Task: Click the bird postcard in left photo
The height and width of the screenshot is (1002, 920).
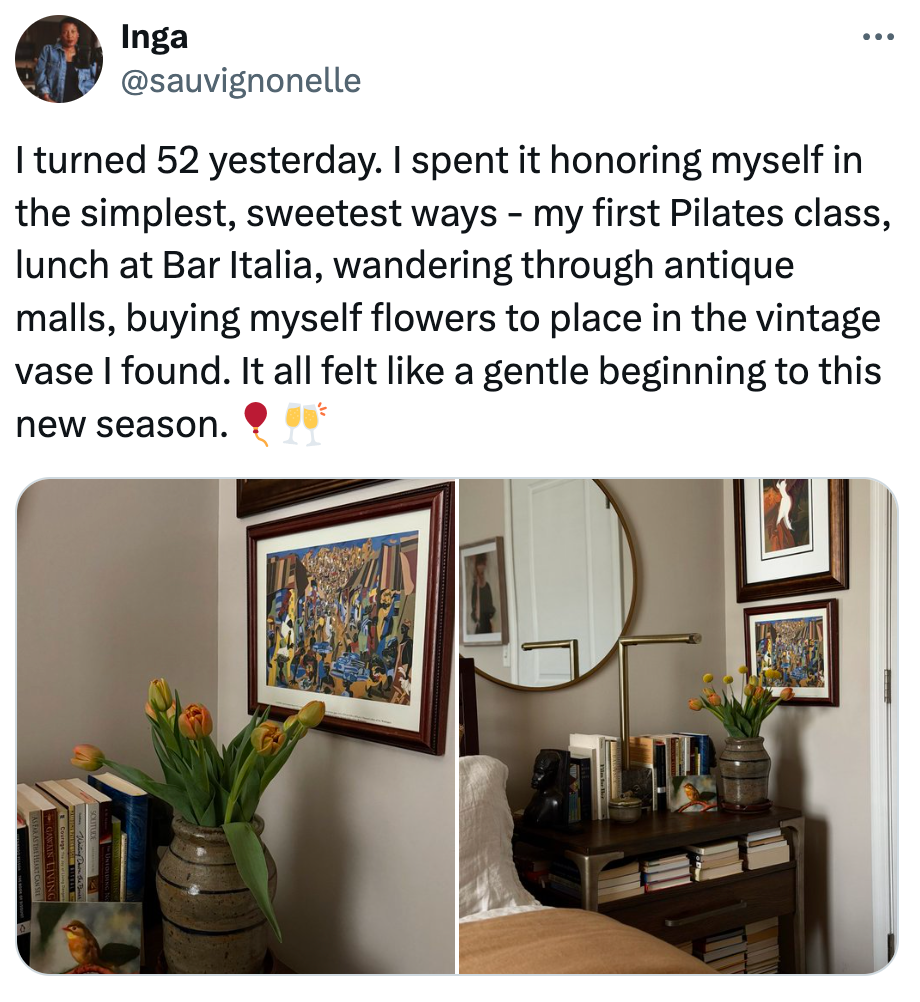Action: tap(86, 935)
